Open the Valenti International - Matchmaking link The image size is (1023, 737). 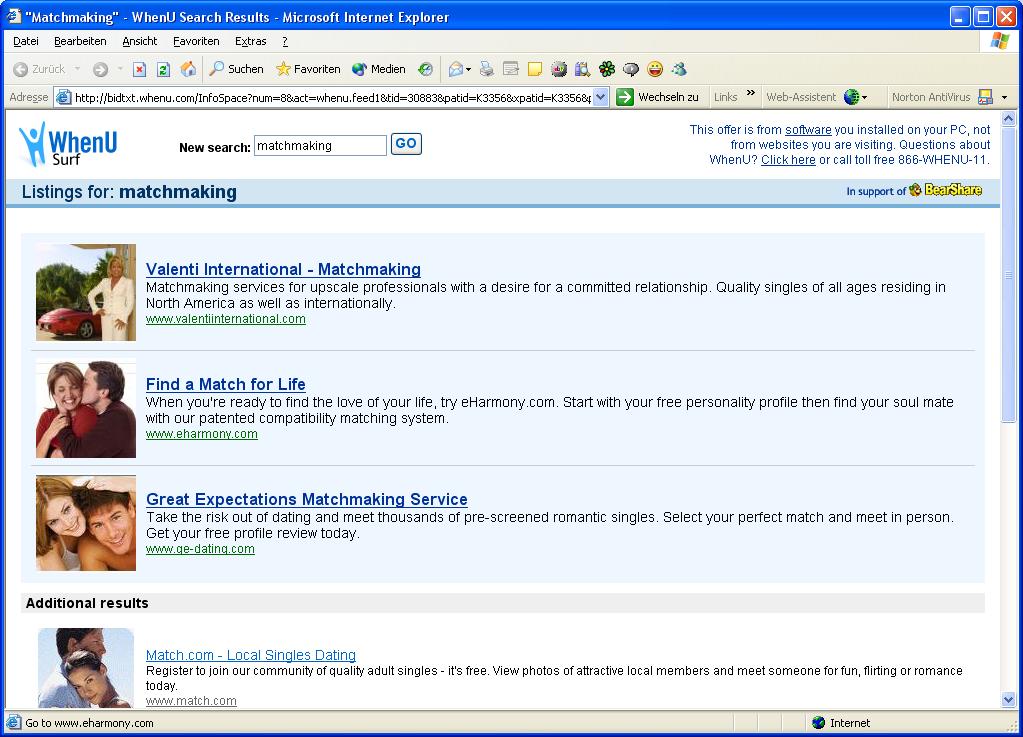(283, 269)
